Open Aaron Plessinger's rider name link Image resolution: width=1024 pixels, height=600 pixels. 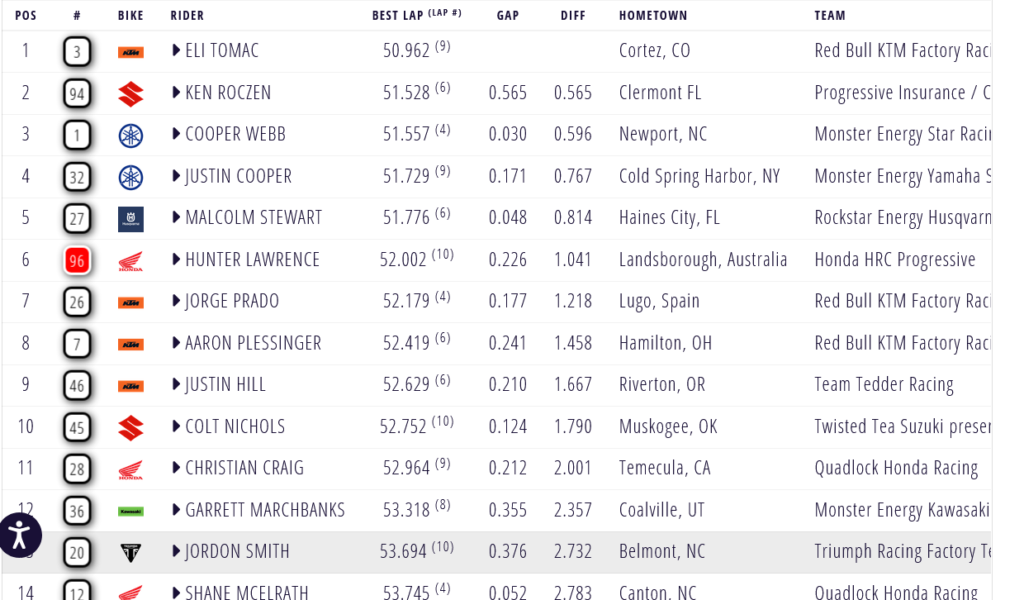[x=253, y=343]
